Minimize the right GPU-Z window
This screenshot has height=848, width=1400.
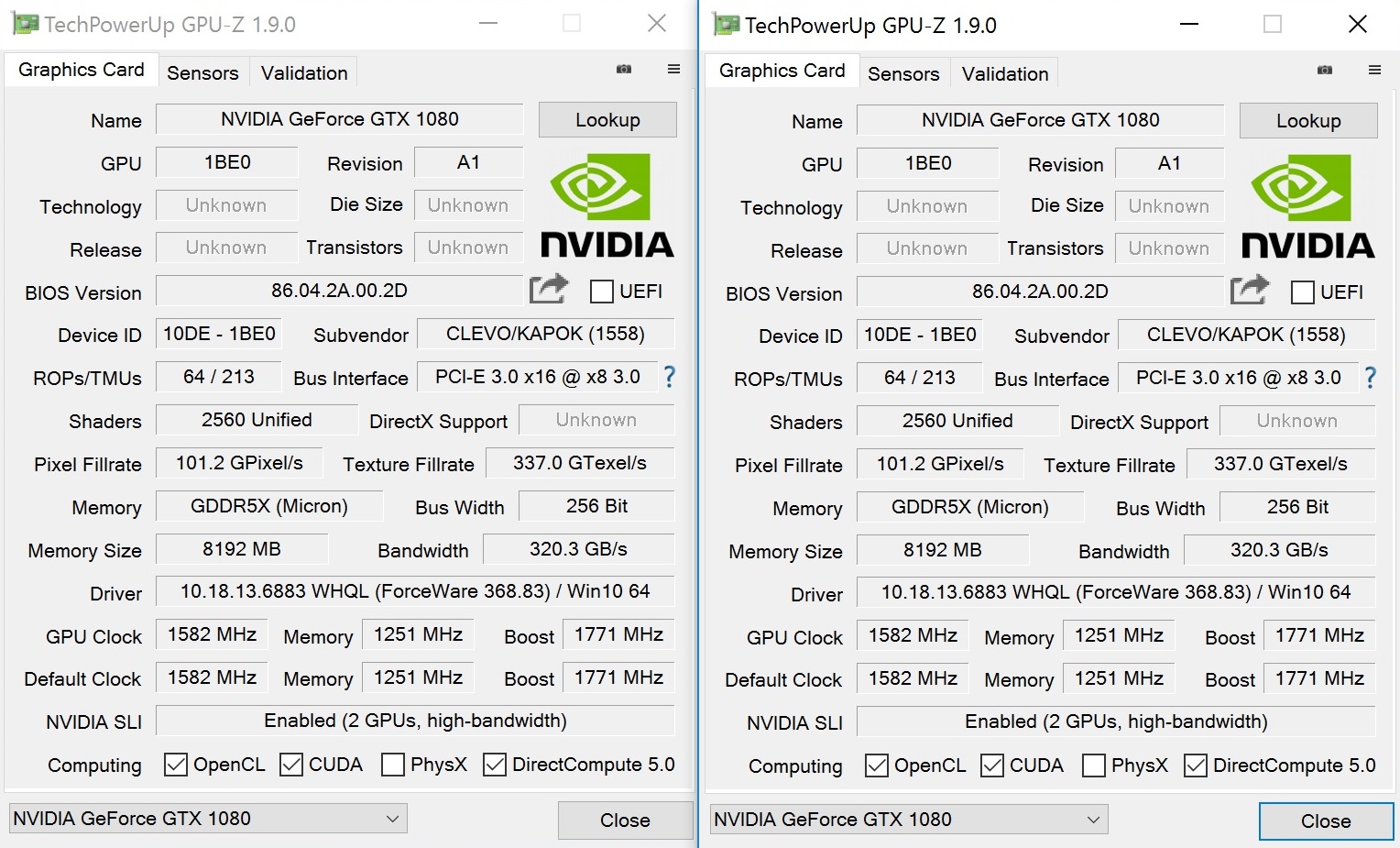(1189, 25)
